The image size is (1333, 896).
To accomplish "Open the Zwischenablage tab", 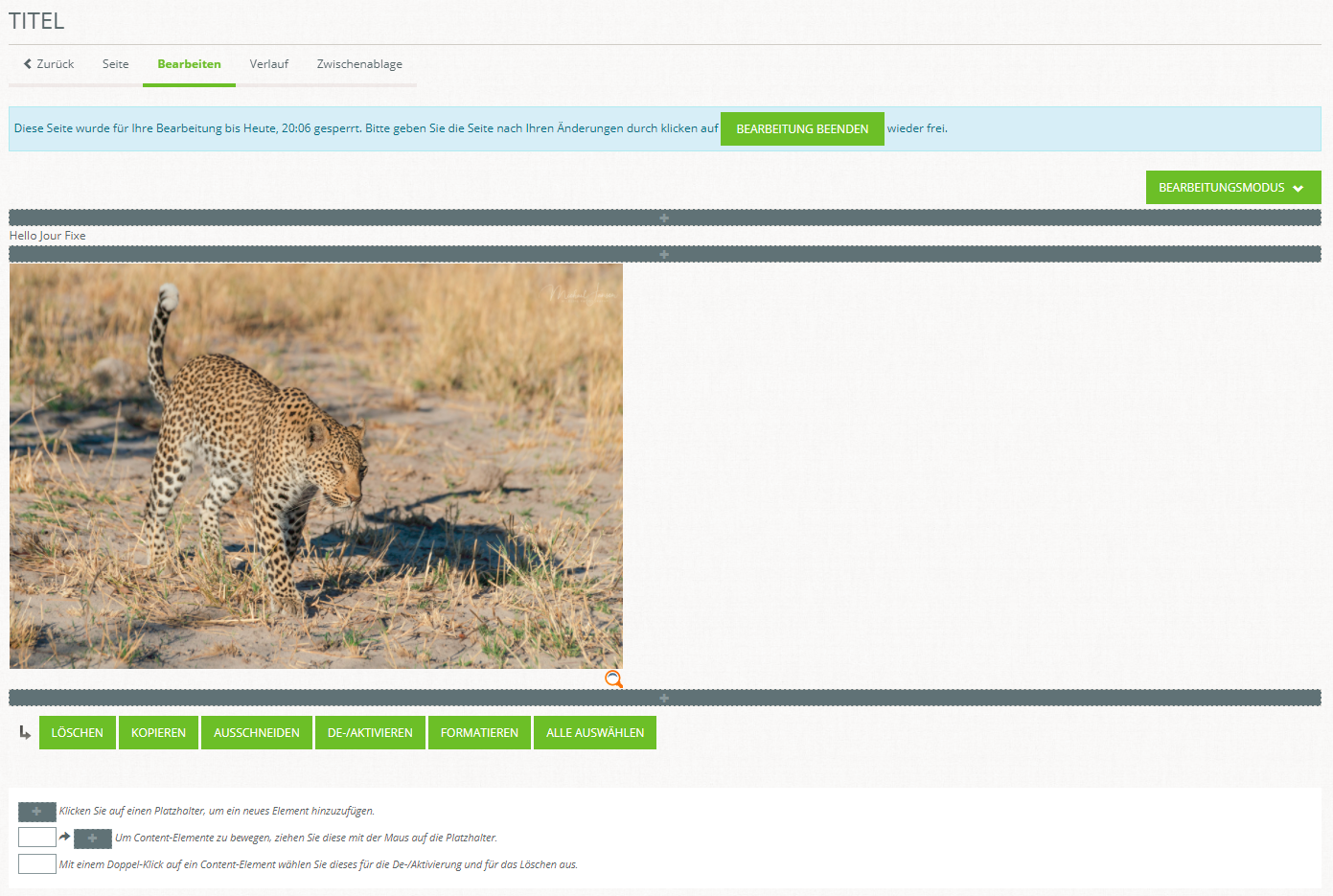I will click(359, 64).
